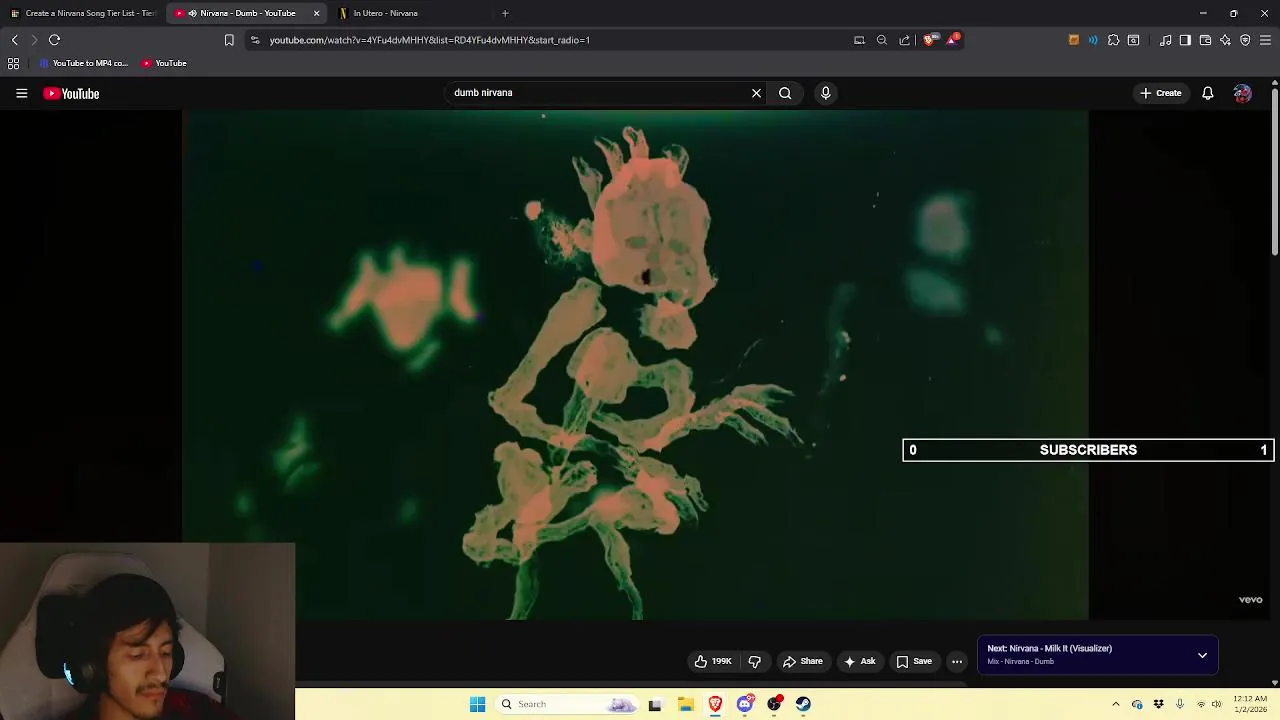This screenshot has height=720, width=1280.
Task: Open Brave browser taskbar icon
Action: [x=715, y=704]
